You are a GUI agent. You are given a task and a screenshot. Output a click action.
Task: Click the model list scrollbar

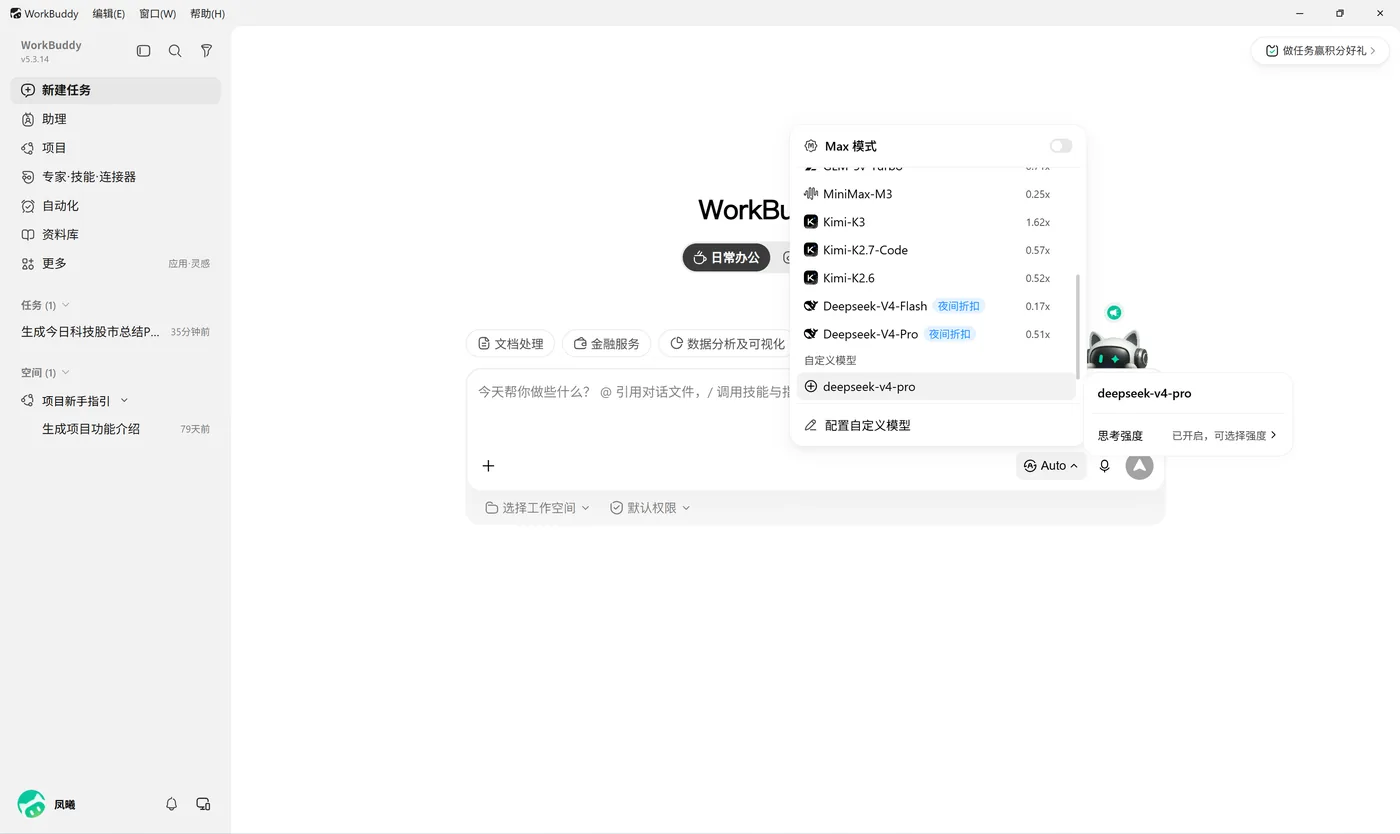pyautogui.click(x=1078, y=326)
